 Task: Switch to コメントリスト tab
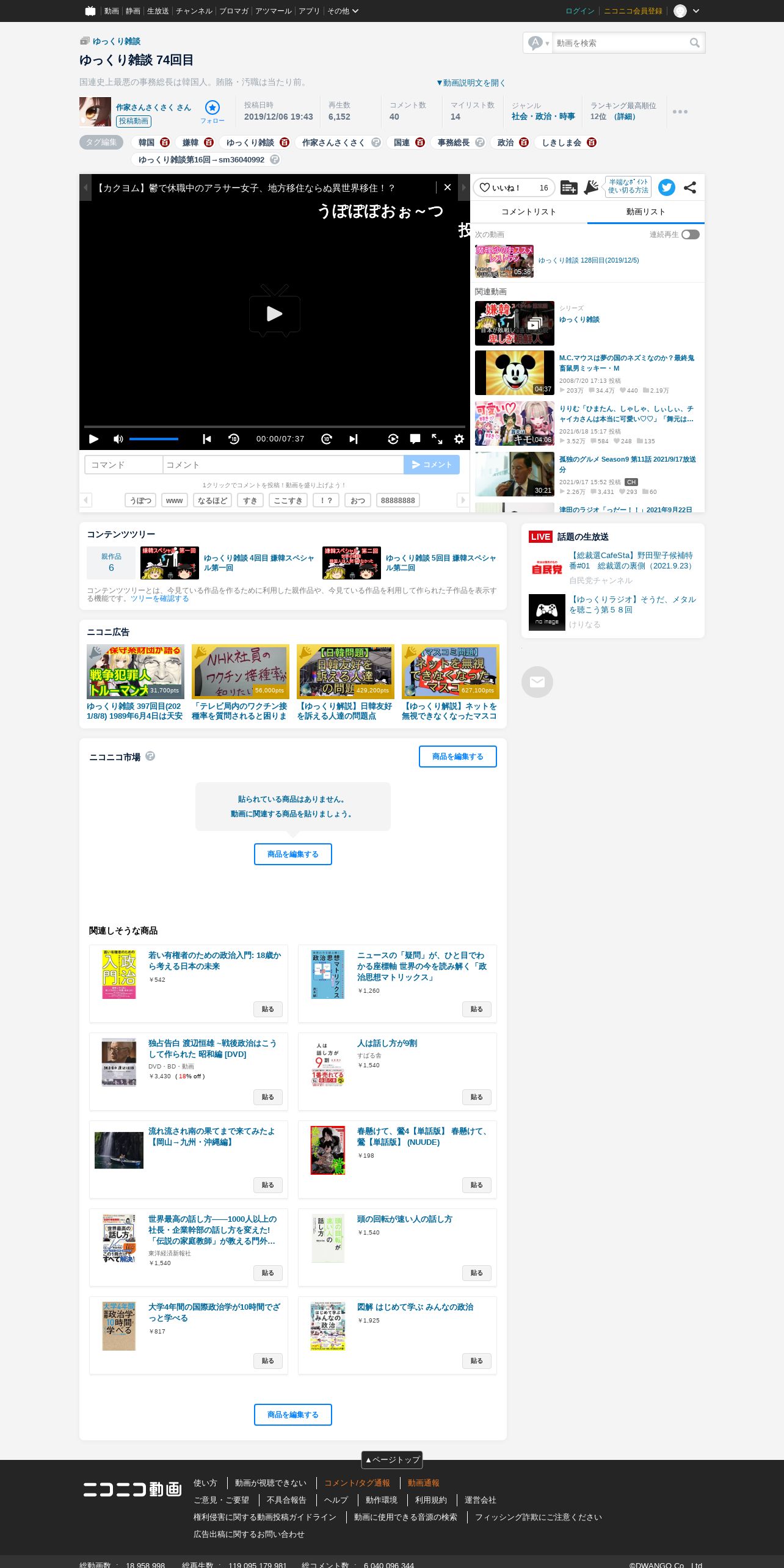pos(529,212)
